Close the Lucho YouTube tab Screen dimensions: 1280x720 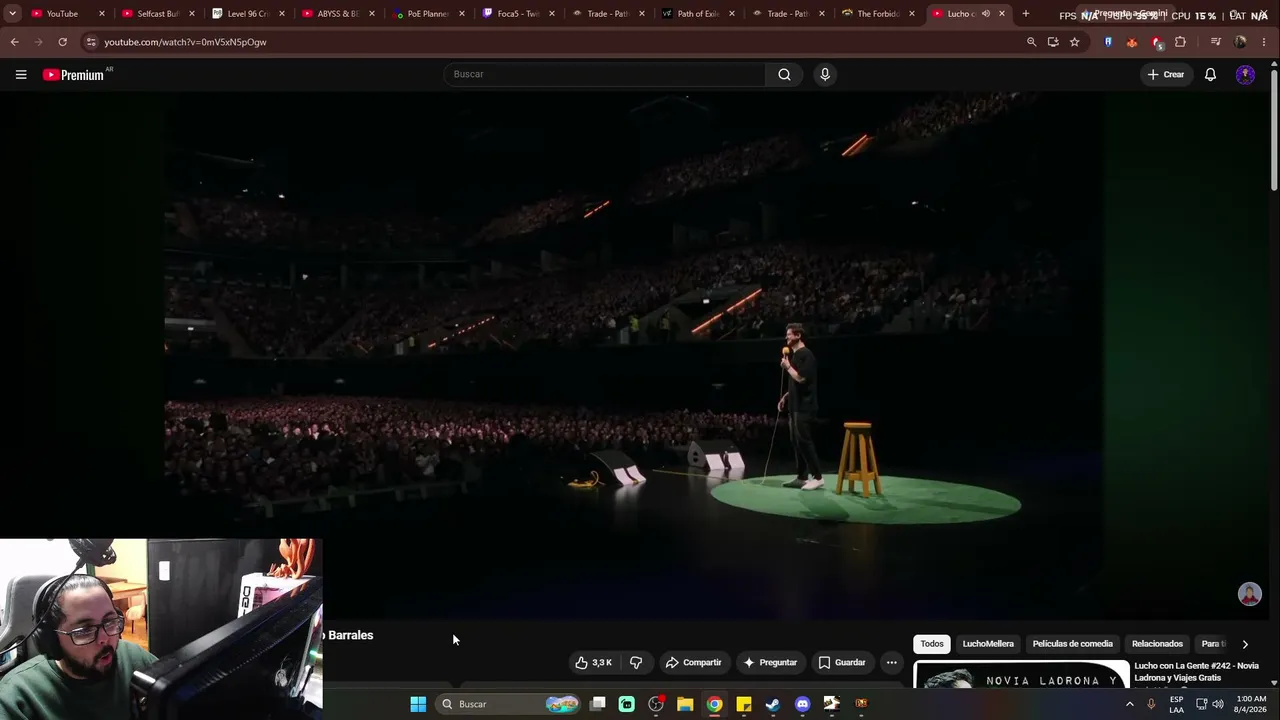pyautogui.click(x=1002, y=14)
